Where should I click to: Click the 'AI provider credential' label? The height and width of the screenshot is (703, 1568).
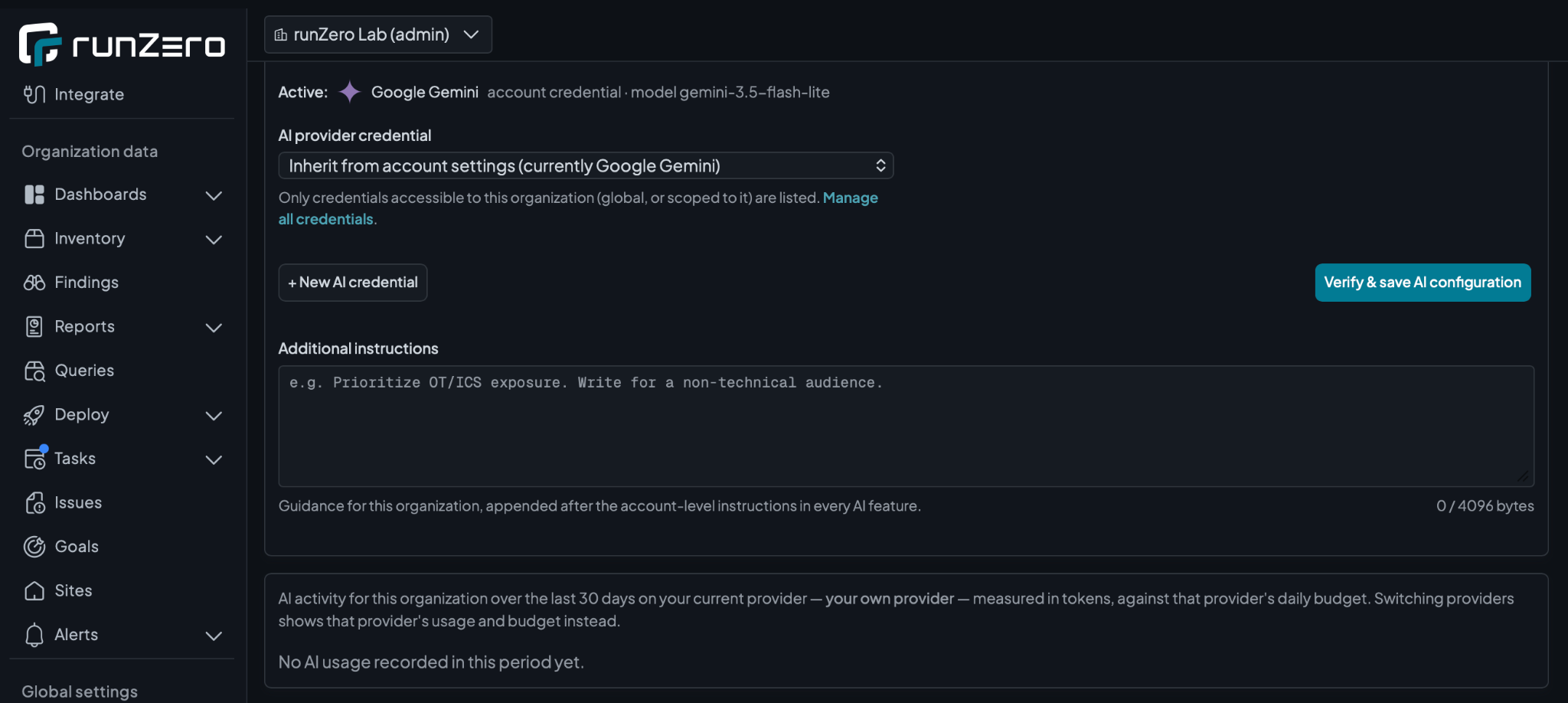point(354,136)
